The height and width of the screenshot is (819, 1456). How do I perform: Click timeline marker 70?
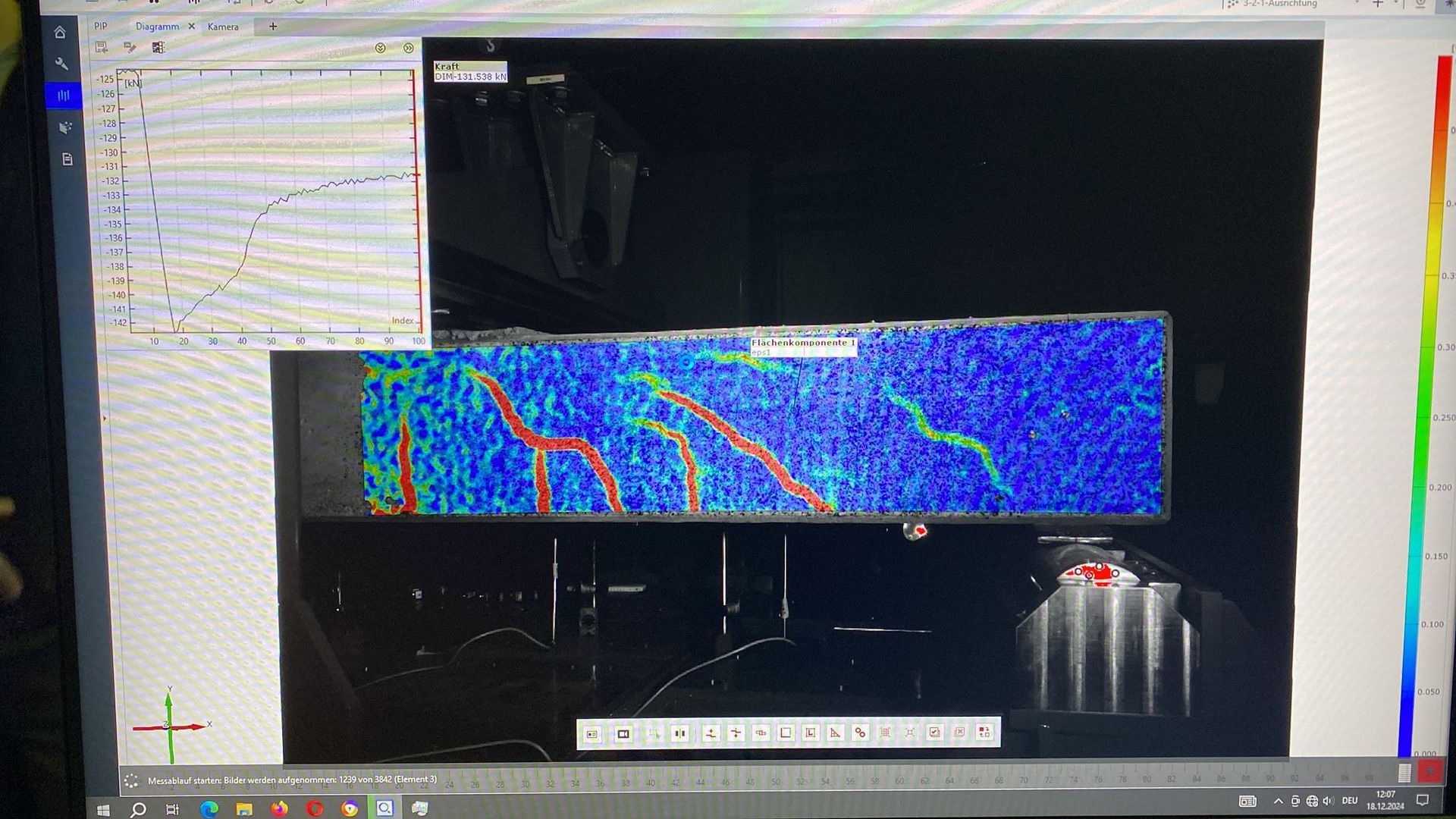[1023, 780]
